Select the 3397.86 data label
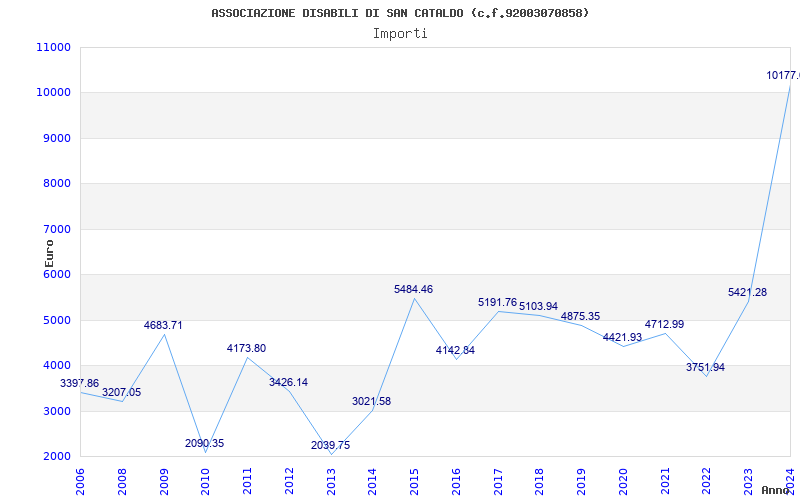 pos(80,383)
